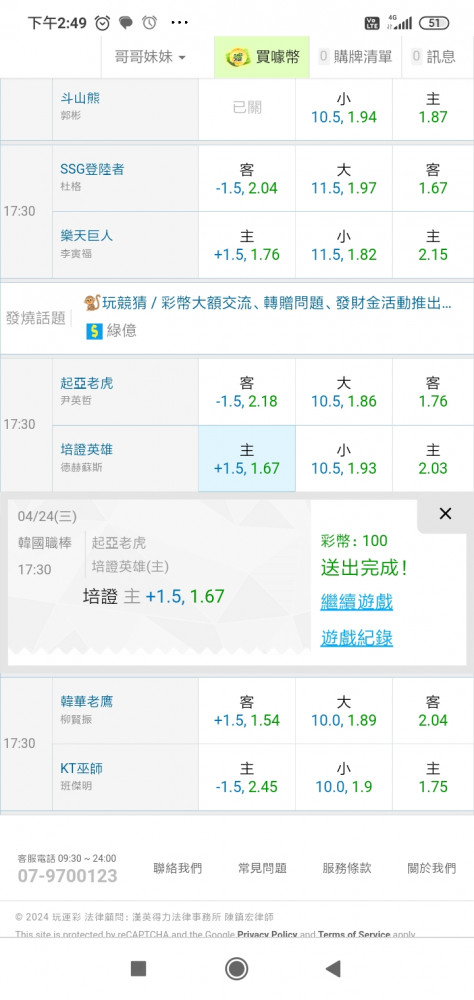Select KT巫師 主 -1.5, 2.45 handicap cell
The width and height of the screenshot is (474, 1000).
[x=247, y=777]
